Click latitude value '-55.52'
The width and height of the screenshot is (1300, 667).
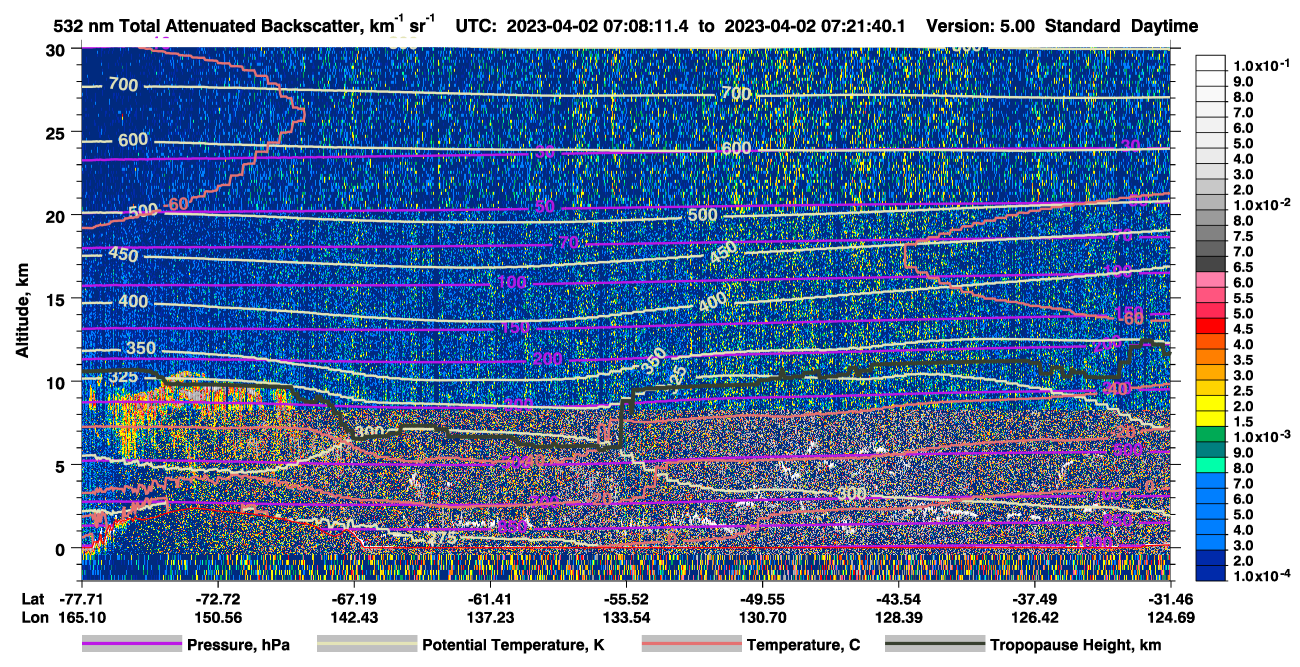[x=625, y=598]
